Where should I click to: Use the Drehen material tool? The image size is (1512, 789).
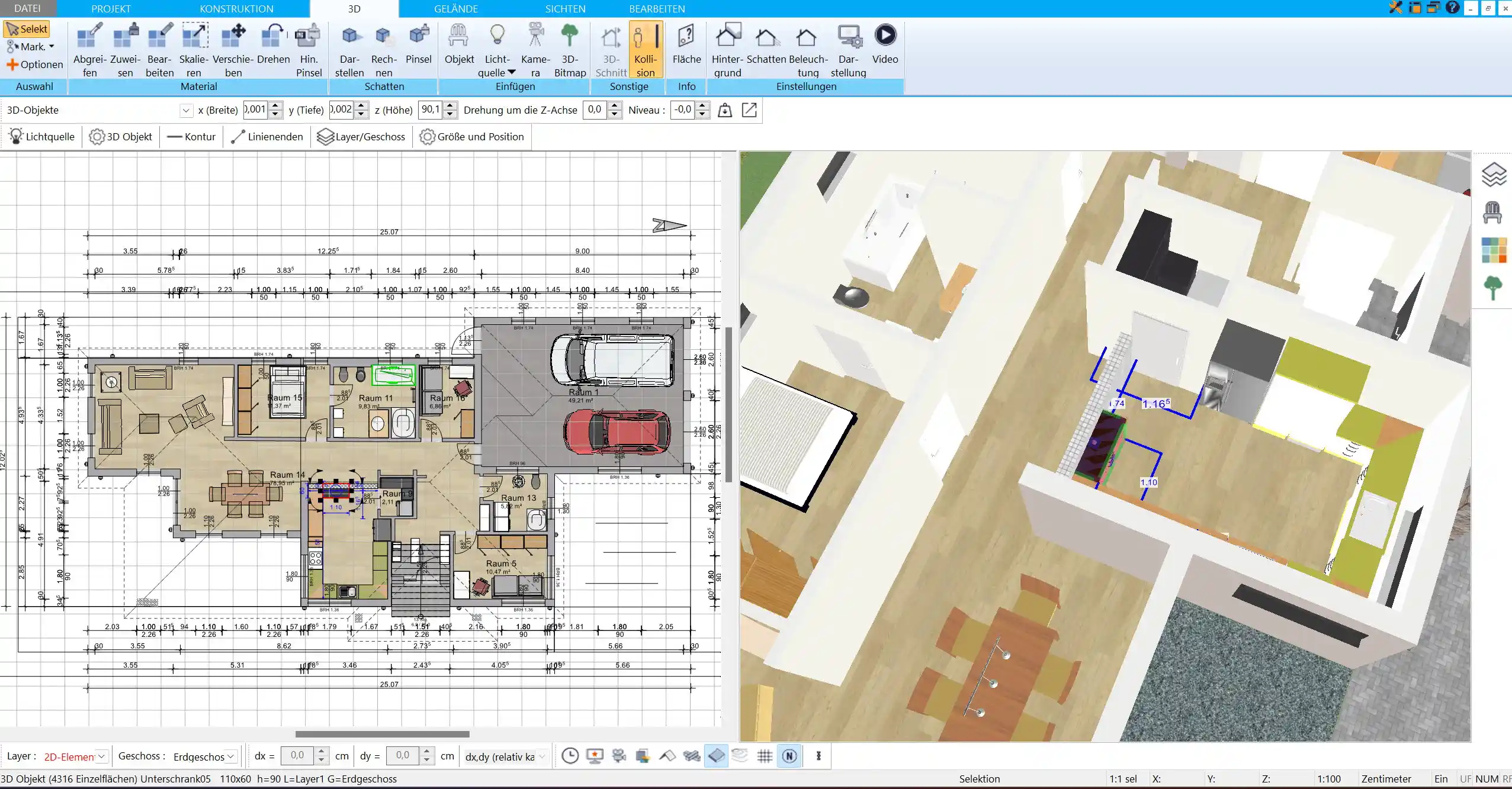click(273, 44)
